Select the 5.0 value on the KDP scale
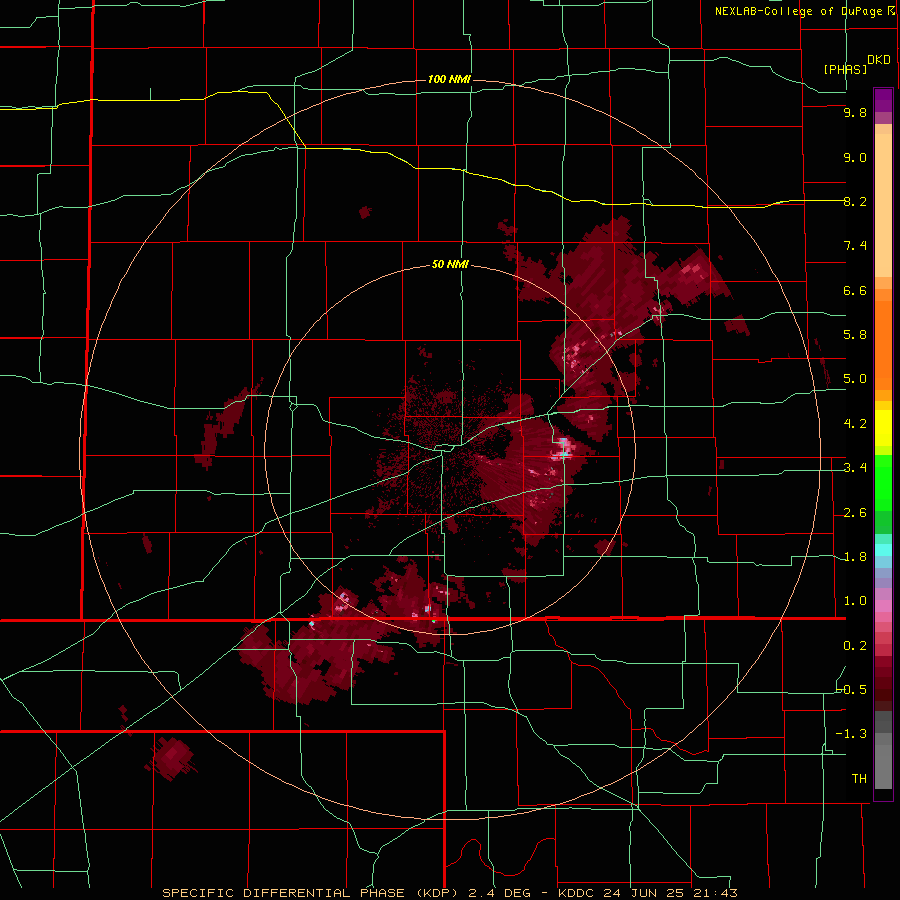This screenshot has height=900, width=900. pos(855,379)
